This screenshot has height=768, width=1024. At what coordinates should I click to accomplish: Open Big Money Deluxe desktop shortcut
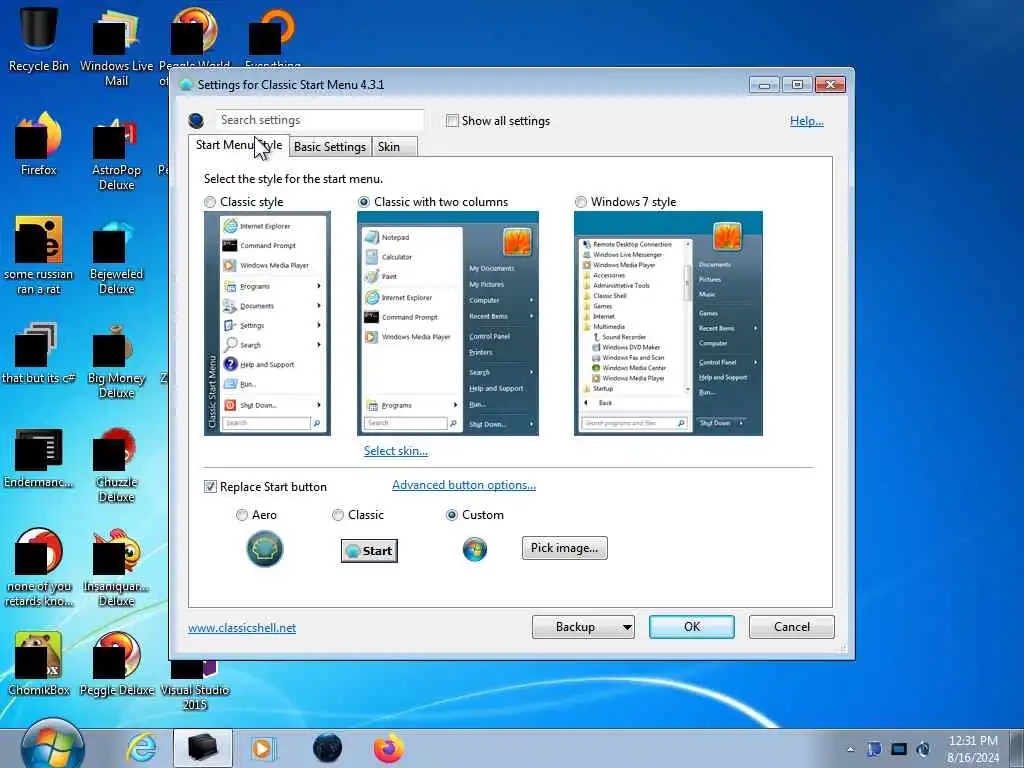coord(116,361)
